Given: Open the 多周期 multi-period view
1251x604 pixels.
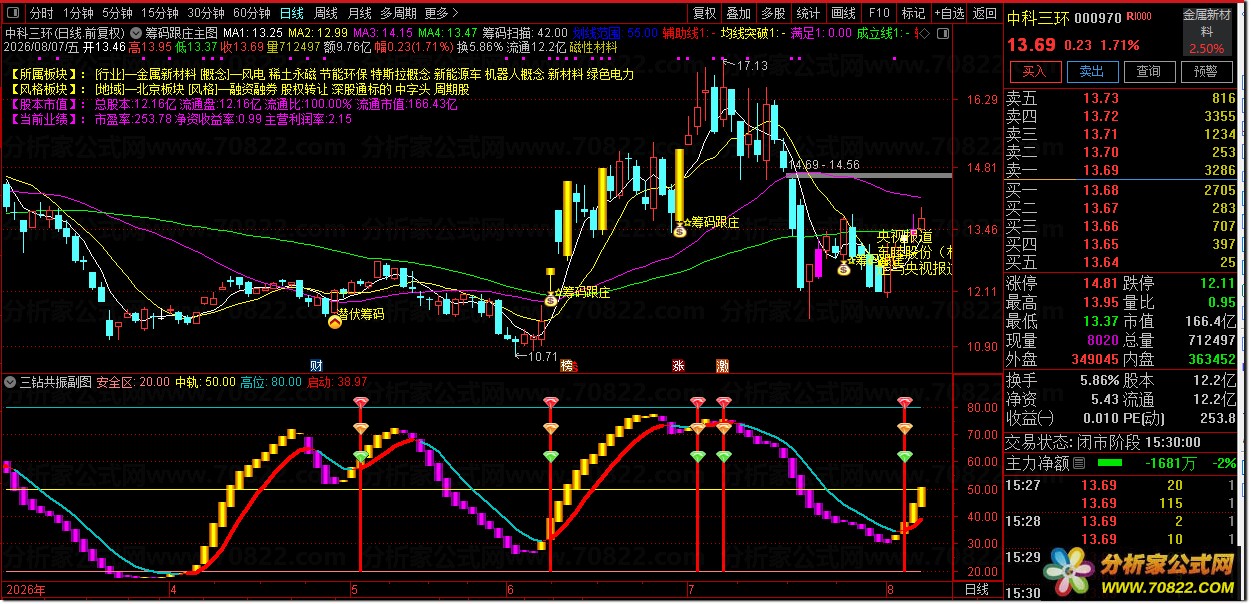Looking at the screenshot, I should (398, 14).
